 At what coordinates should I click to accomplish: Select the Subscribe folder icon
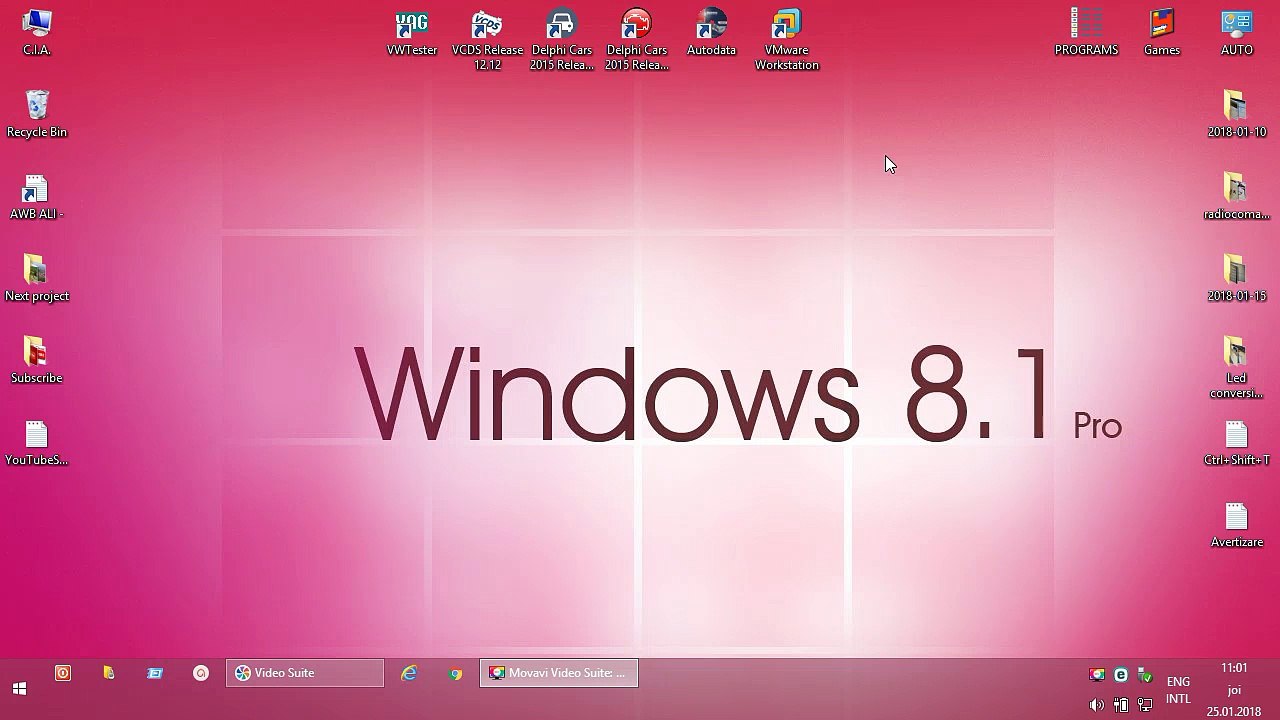(37, 360)
